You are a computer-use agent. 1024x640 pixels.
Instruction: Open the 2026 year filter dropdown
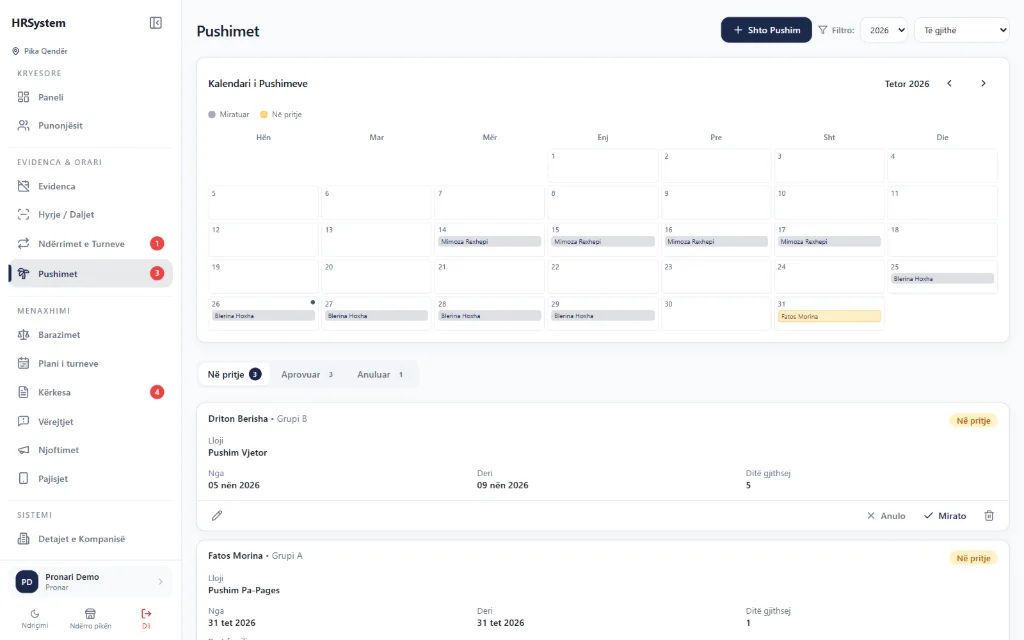[884, 30]
